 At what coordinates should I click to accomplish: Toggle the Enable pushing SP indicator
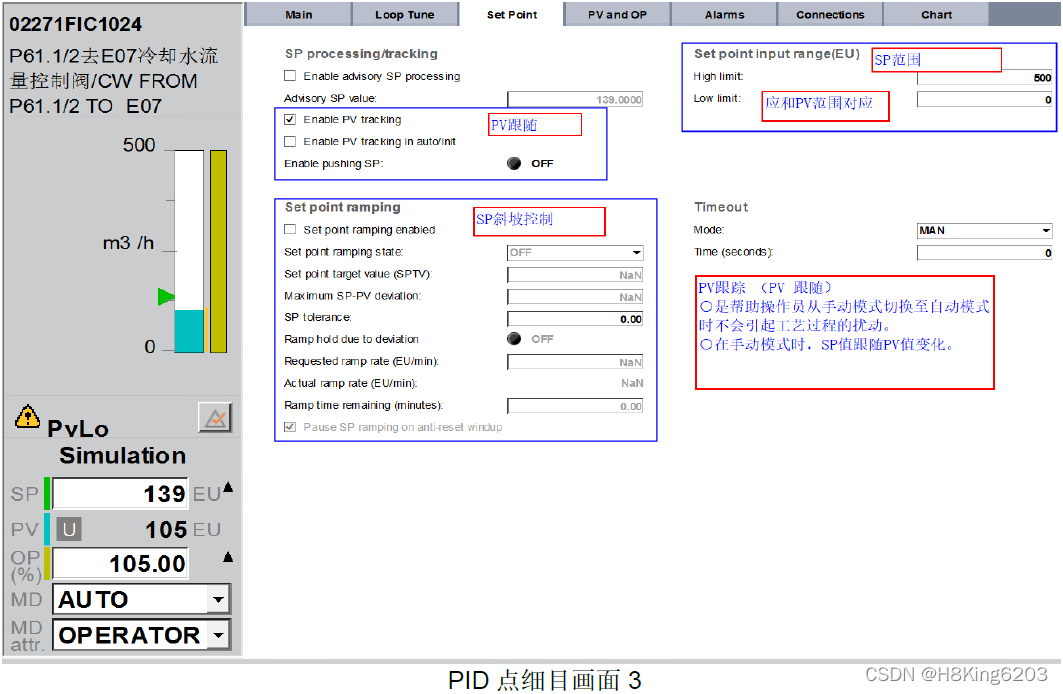click(x=515, y=163)
